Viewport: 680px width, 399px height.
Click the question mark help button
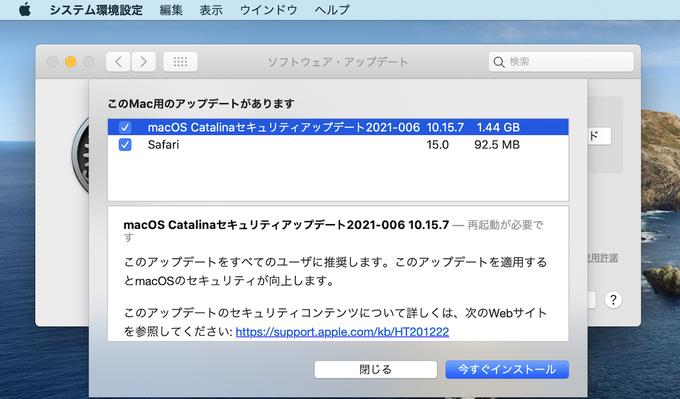(x=613, y=300)
